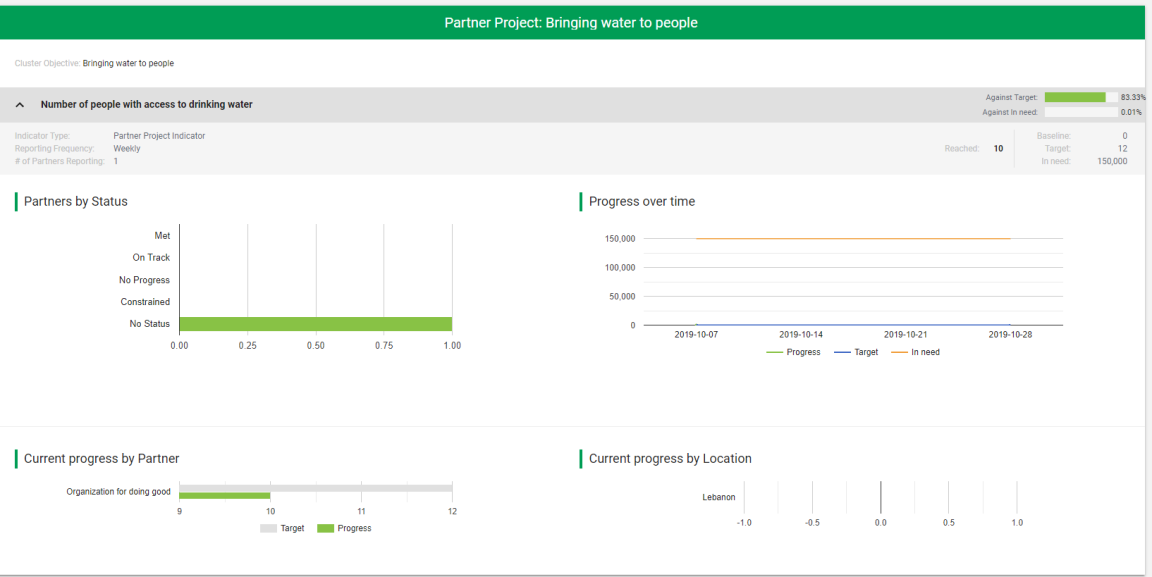This screenshot has height=577, width=1152.
Task: Click the green No Status bar
Action: pyautogui.click(x=316, y=324)
